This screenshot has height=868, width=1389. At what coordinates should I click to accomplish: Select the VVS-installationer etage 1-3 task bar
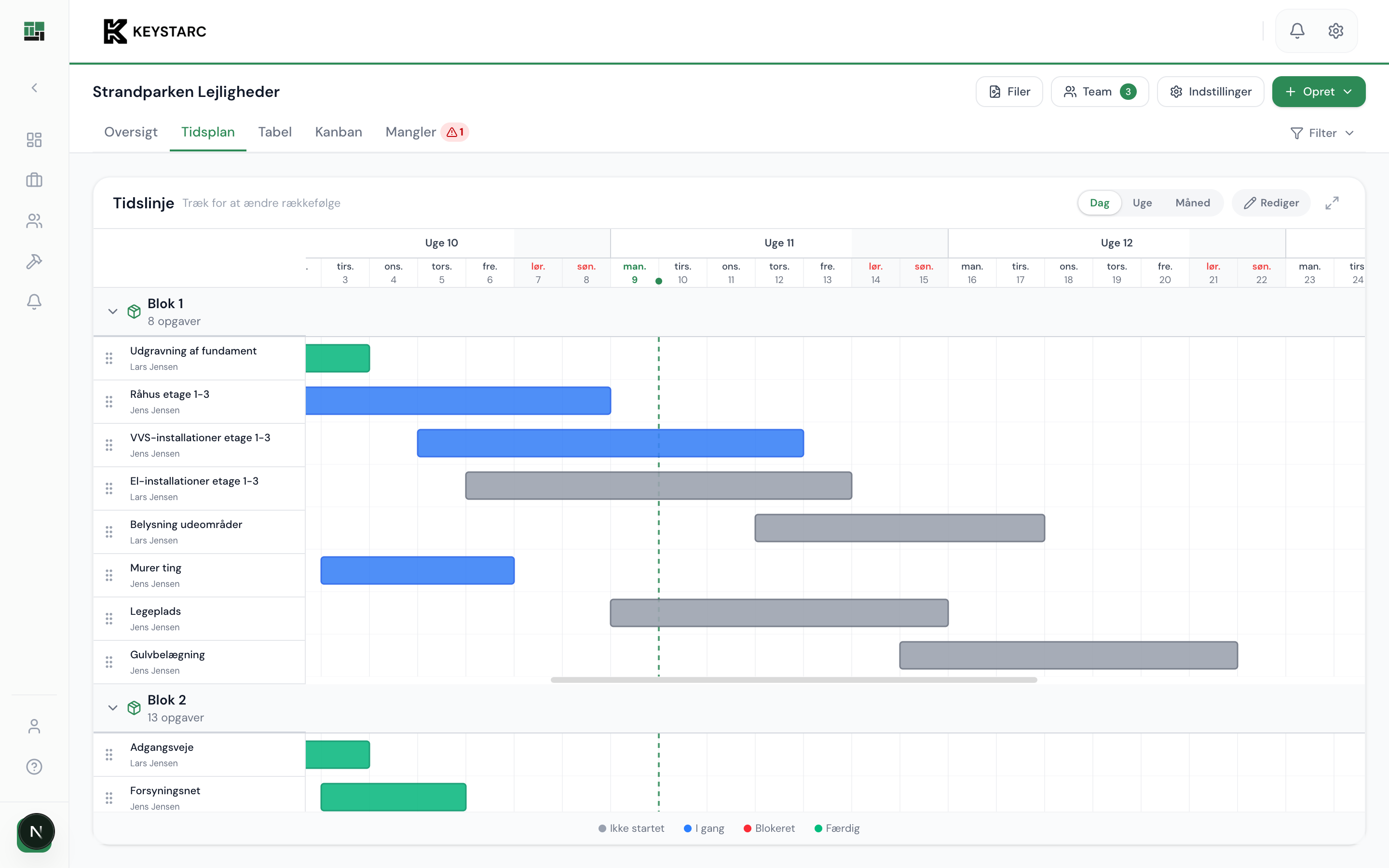610,443
